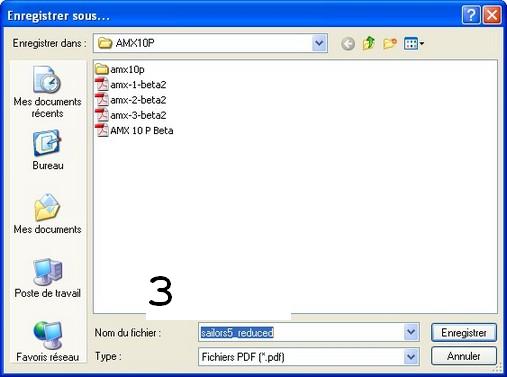
Task: Expand the Type file format dropdown arrow
Action: pos(411,357)
